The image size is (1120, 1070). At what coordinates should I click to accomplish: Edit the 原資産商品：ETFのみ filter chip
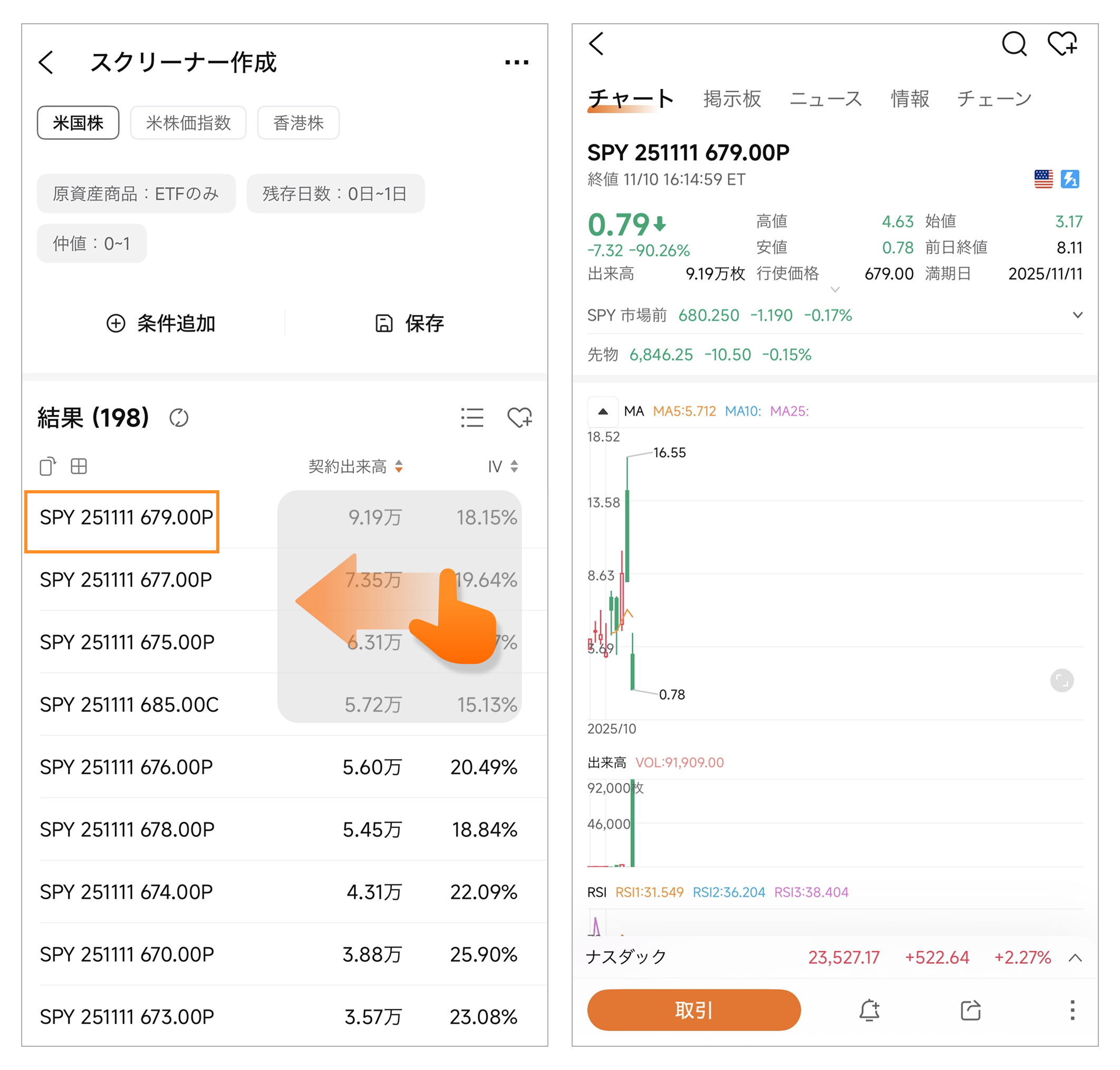pyautogui.click(x=136, y=193)
